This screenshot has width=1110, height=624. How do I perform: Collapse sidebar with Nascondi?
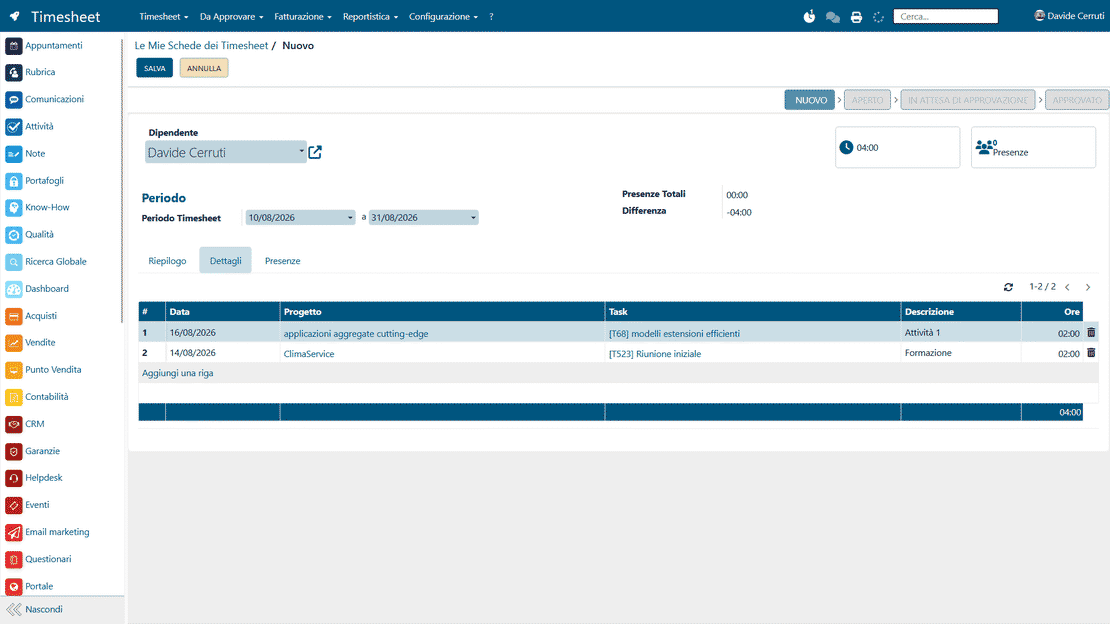pos(34,609)
